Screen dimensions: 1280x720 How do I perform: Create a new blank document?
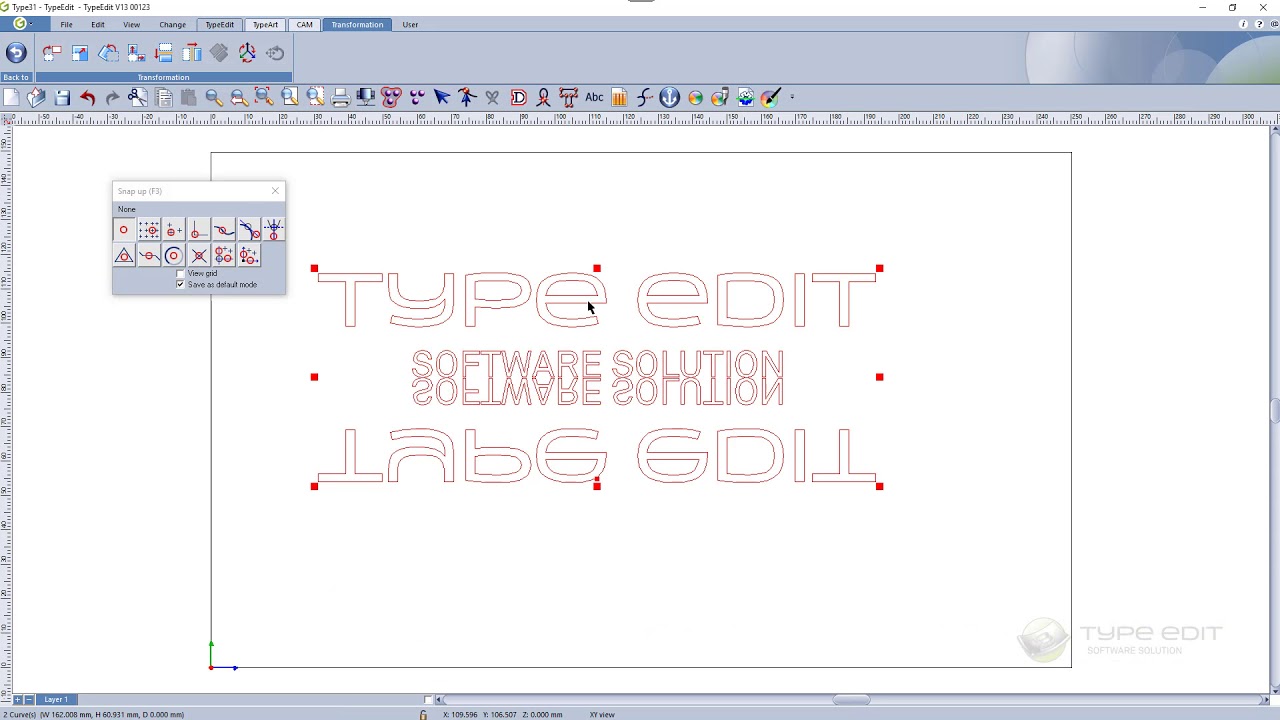click(x=11, y=97)
